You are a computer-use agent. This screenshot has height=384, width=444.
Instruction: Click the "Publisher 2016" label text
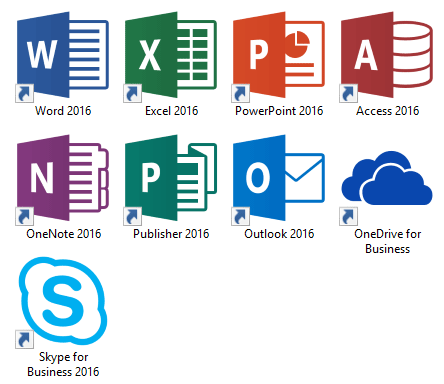coord(171,234)
